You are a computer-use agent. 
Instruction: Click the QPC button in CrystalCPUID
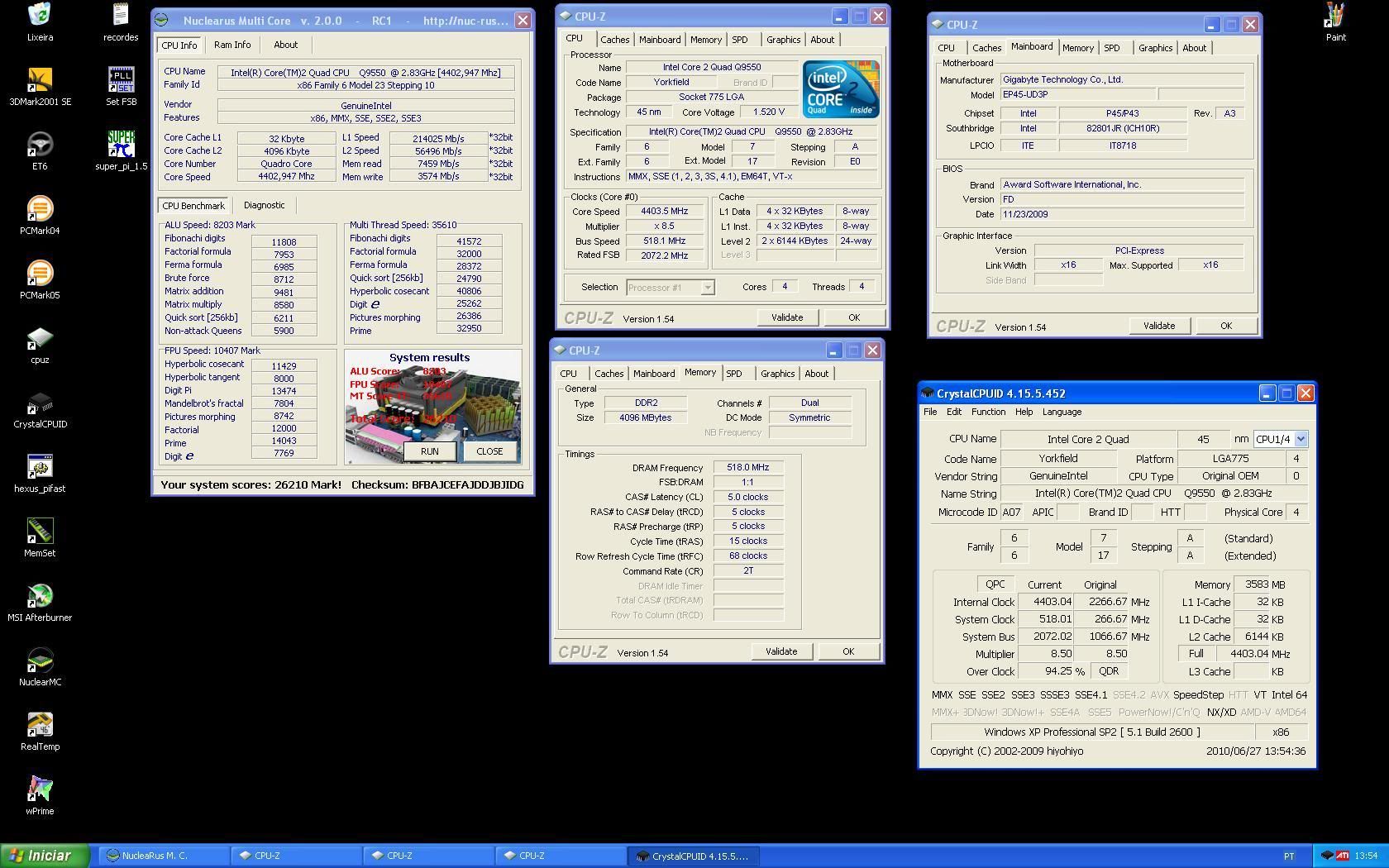[995, 584]
